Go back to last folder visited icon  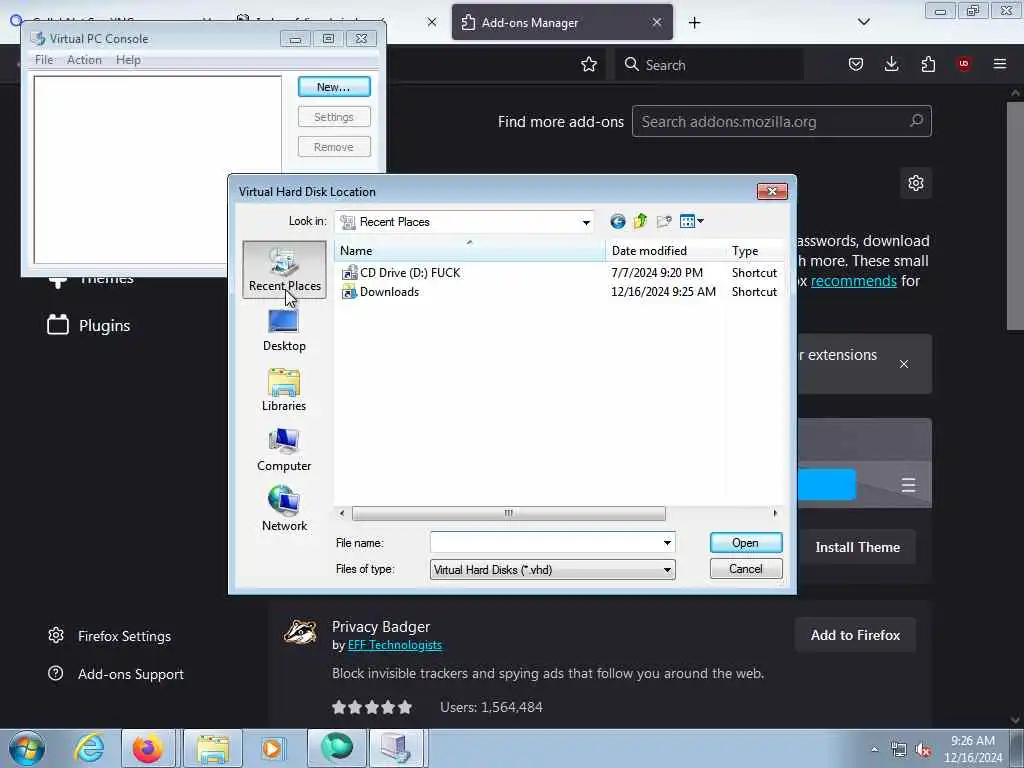[617, 221]
